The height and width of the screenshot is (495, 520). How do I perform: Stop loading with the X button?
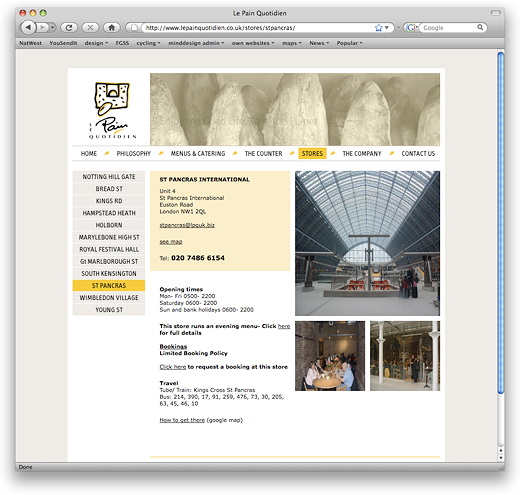pyautogui.click(x=90, y=27)
